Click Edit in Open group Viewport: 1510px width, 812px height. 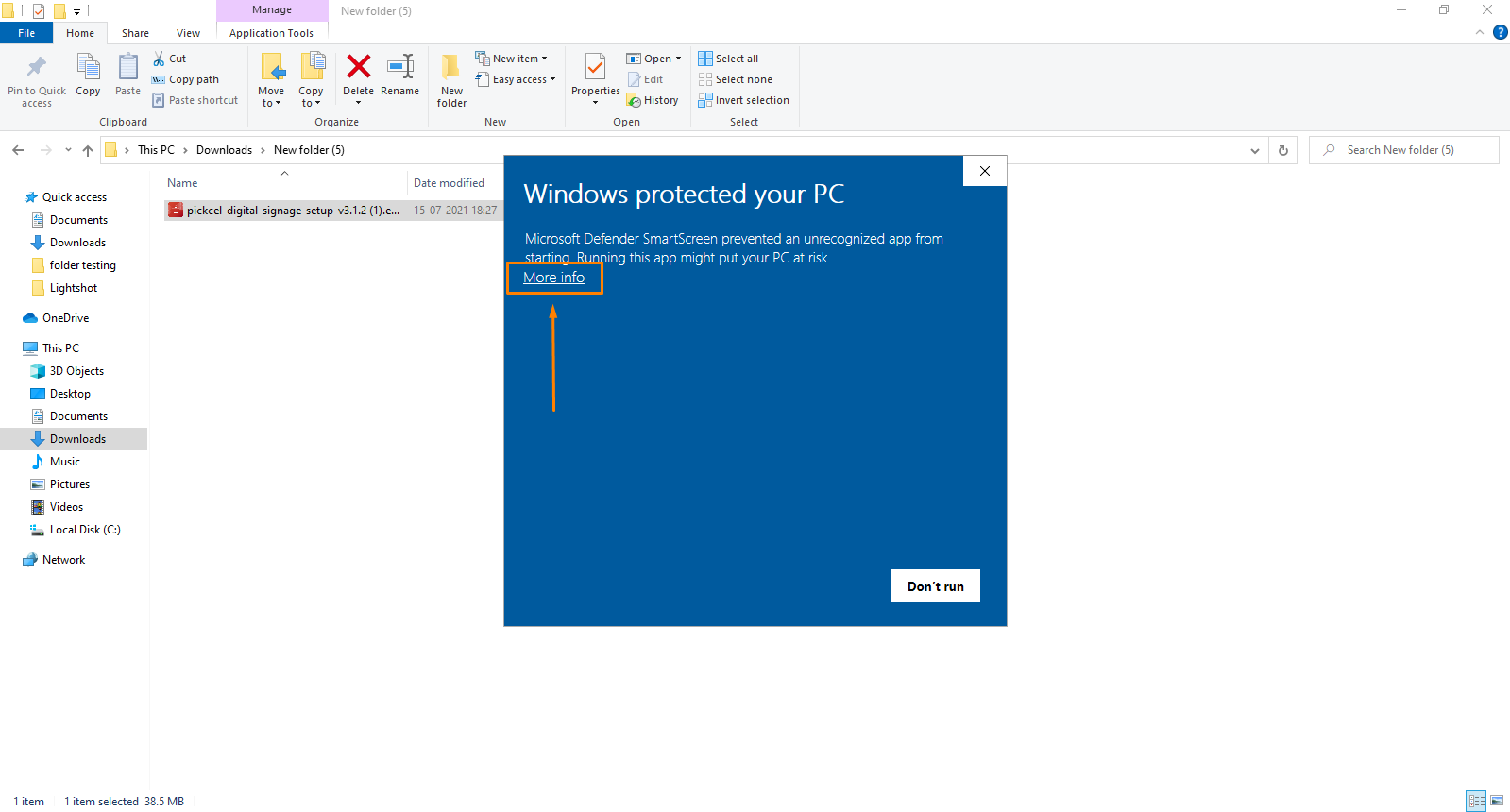645,79
